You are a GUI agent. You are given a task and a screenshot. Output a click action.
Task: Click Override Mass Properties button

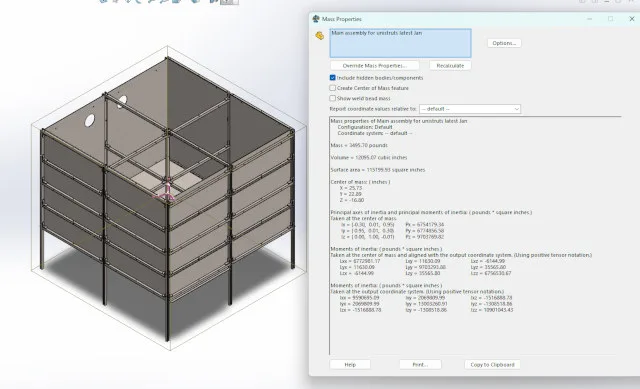pyautogui.click(x=374, y=65)
